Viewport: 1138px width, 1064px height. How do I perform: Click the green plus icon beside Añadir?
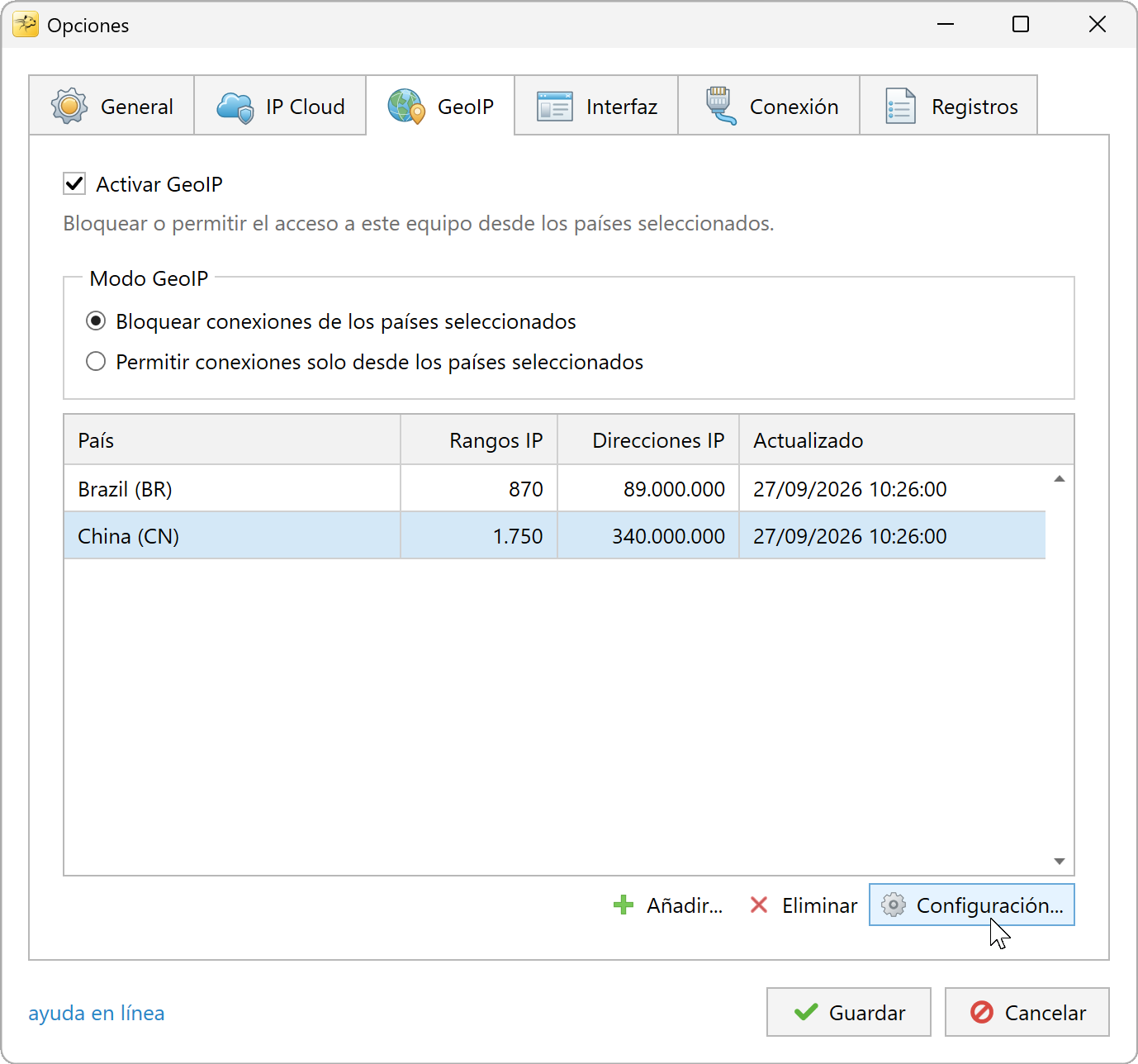pyautogui.click(x=624, y=905)
